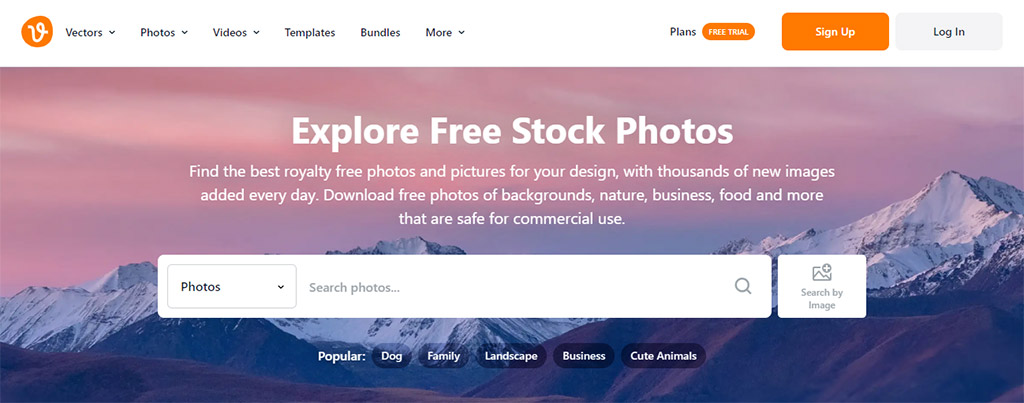Image resolution: width=1024 pixels, height=403 pixels.
Task: Select the Cute Animals tag
Action: 663,356
